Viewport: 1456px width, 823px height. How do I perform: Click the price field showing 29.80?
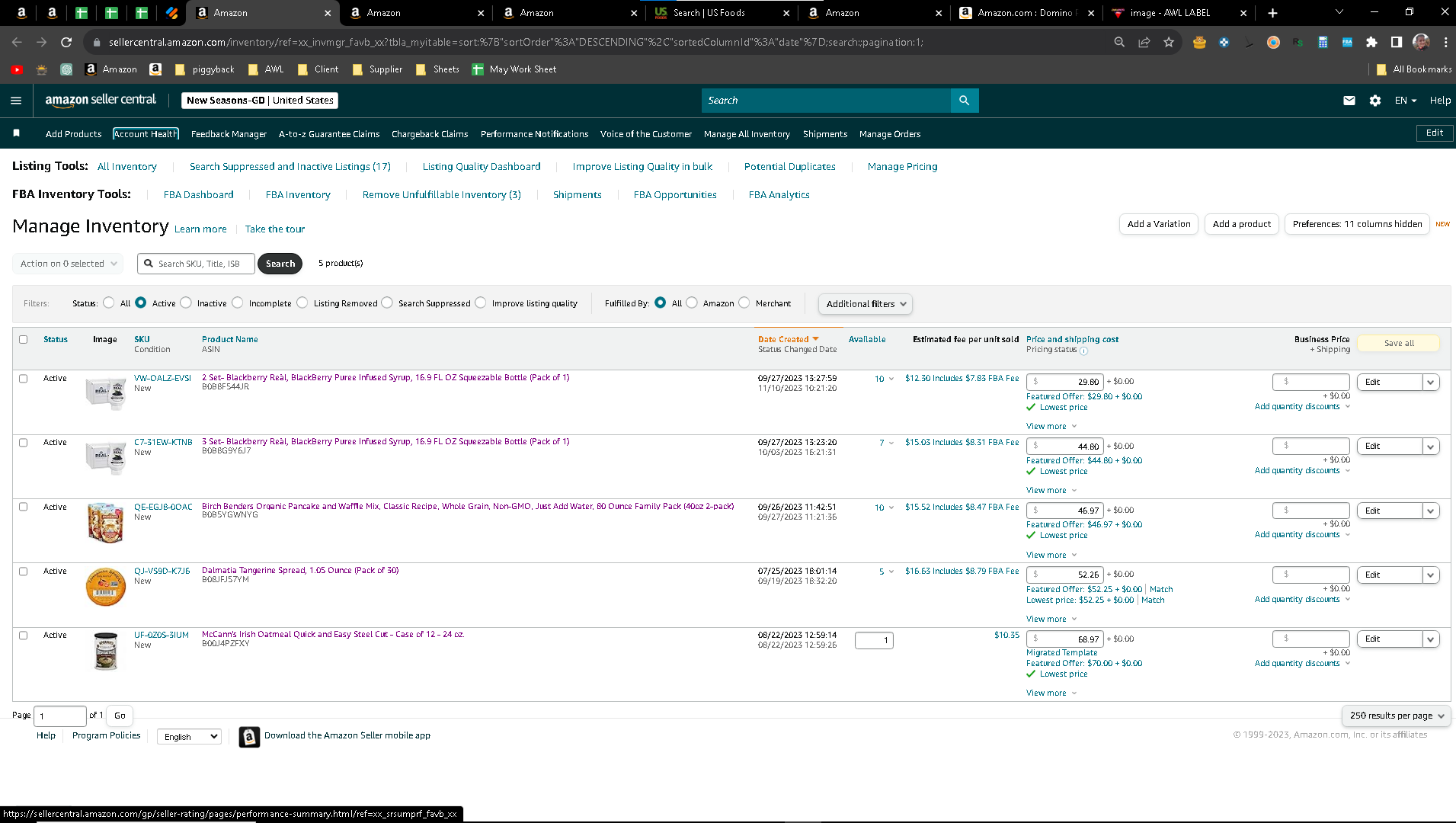click(1064, 382)
